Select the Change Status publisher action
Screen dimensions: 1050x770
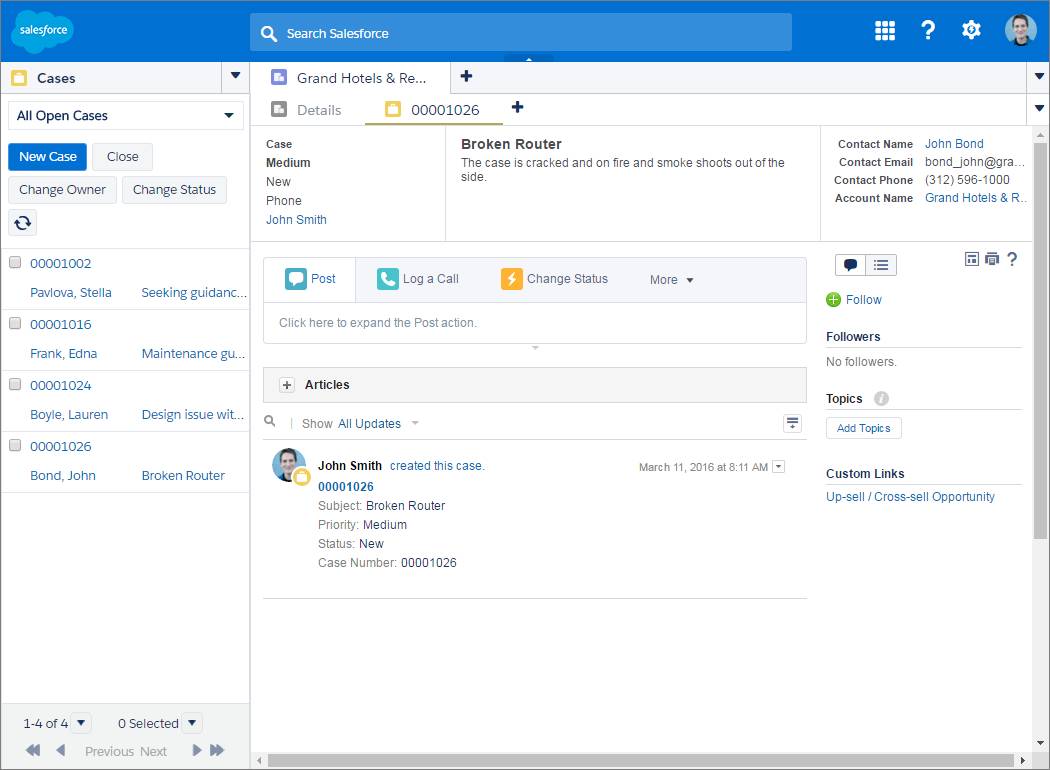(554, 279)
